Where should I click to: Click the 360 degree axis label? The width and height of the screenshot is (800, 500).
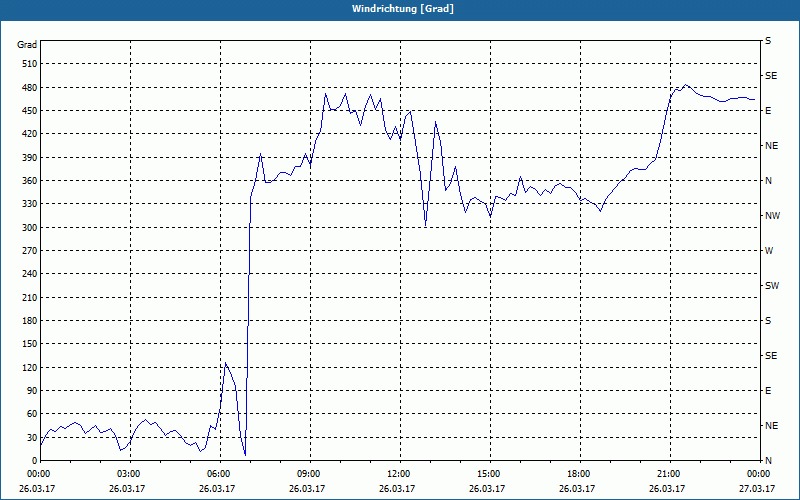click(30, 181)
